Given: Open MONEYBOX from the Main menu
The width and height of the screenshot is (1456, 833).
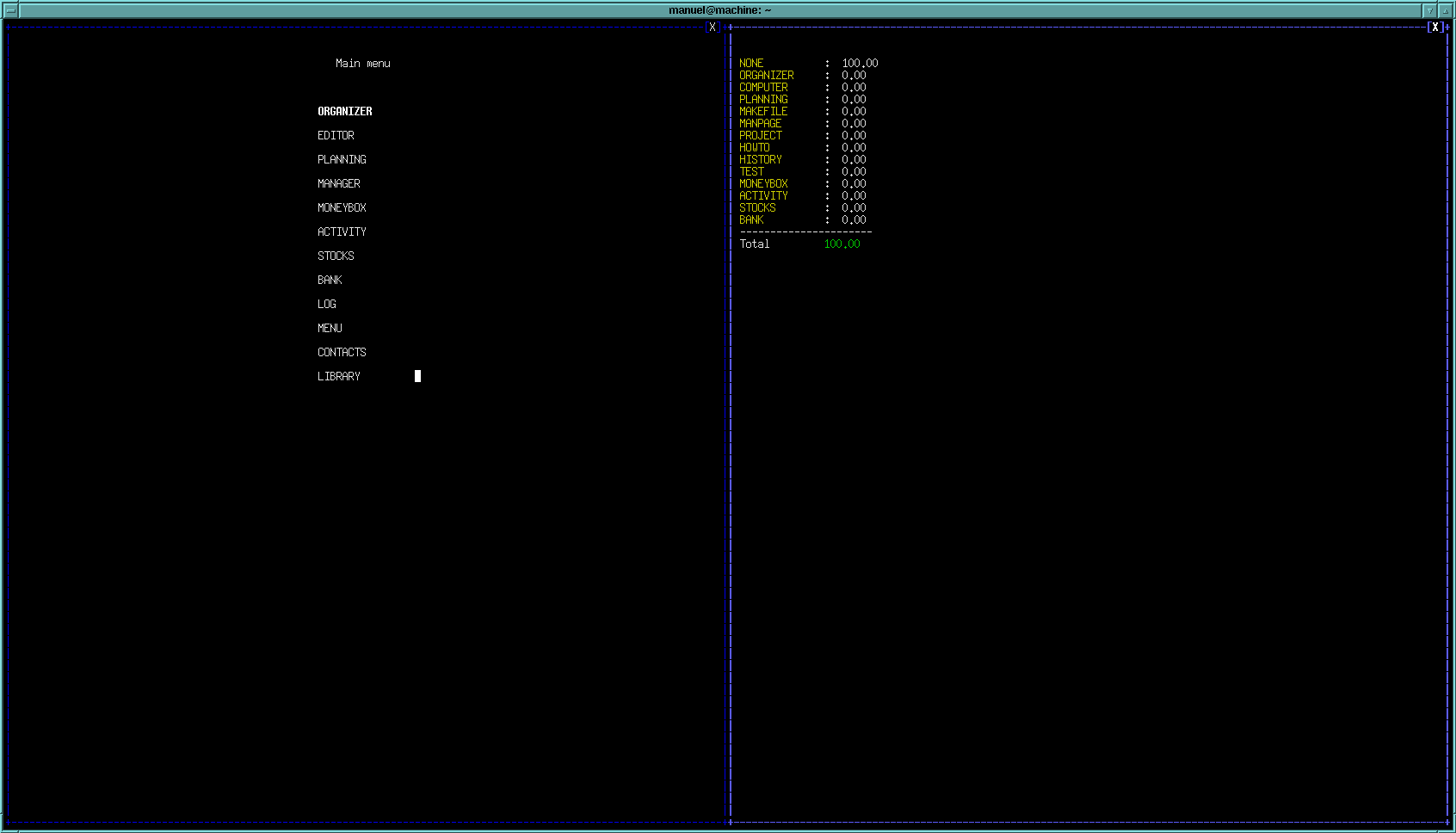Looking at the screenshot, I should (x=342, y=208).
